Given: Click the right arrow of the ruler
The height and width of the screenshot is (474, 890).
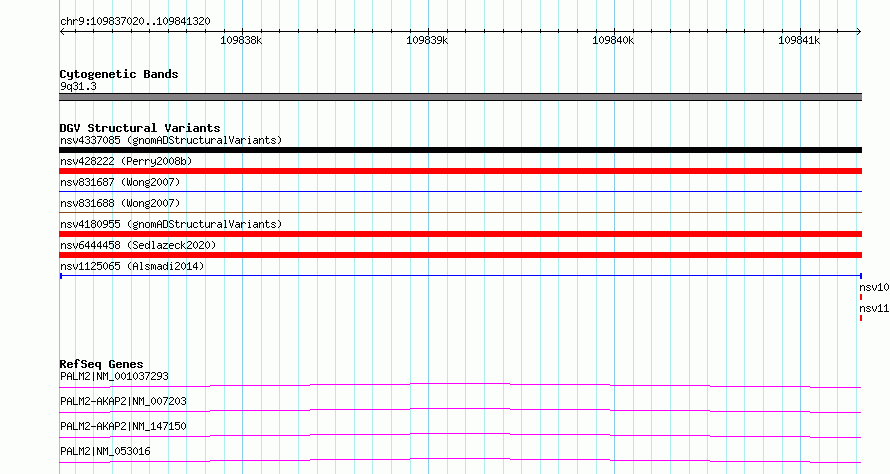Looking at the screenshot, I should tap(859, 31).
